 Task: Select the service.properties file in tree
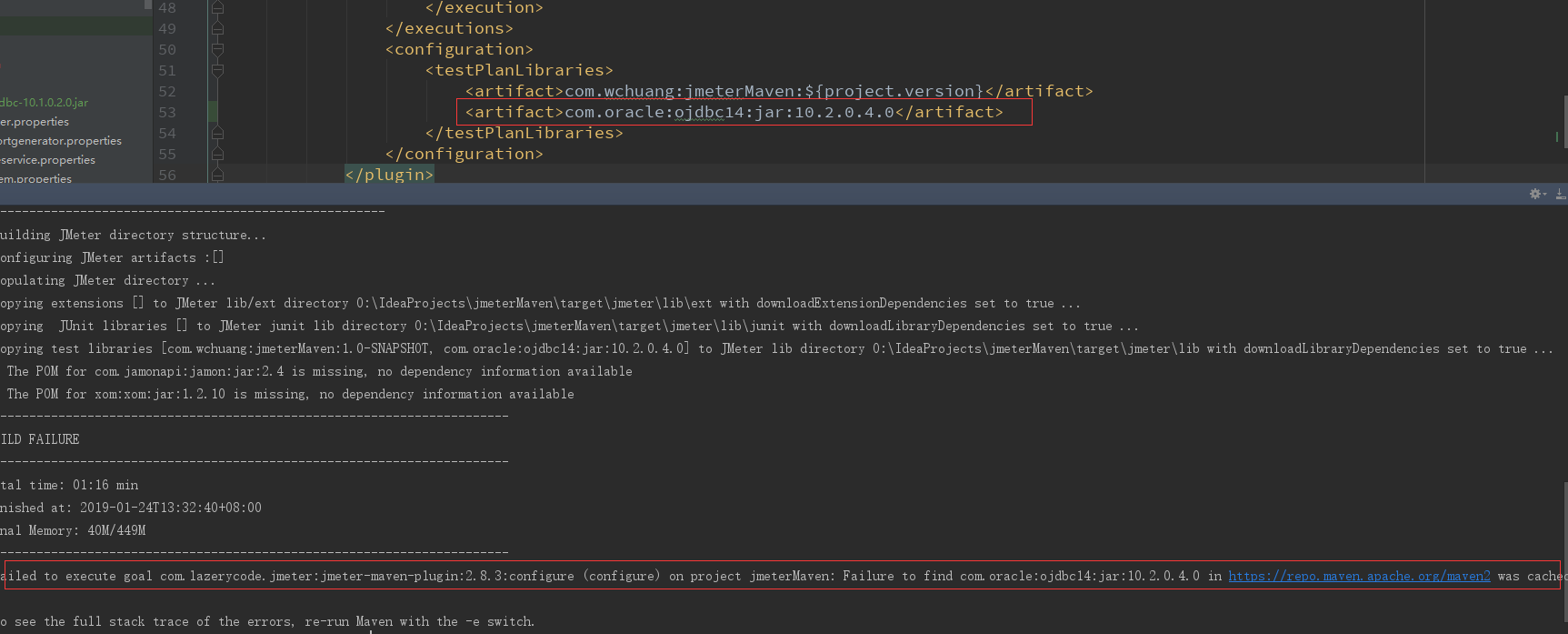[48, 160]
